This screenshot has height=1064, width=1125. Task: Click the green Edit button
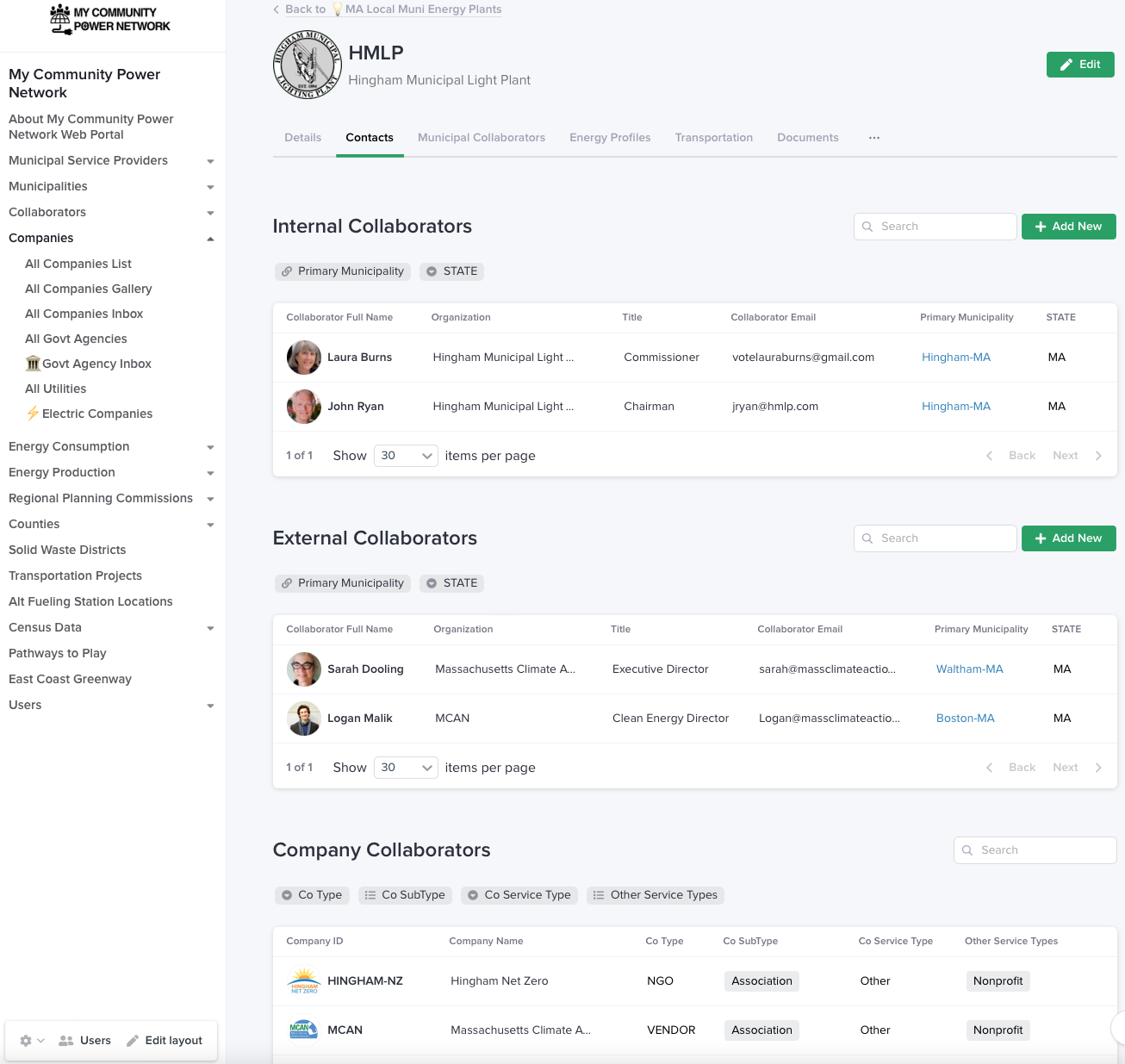point(1080,65)
